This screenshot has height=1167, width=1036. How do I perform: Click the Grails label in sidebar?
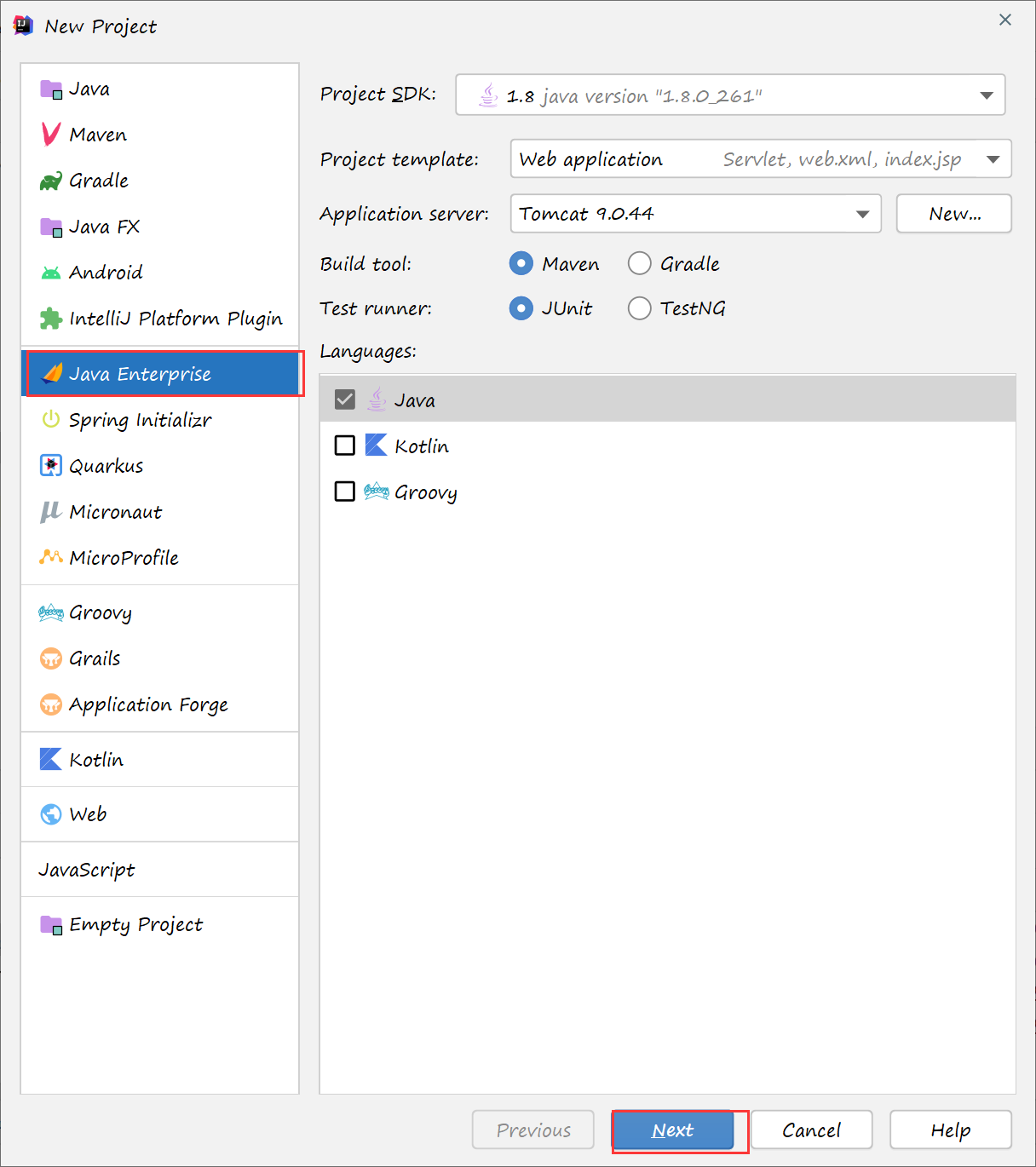[95, 658]
